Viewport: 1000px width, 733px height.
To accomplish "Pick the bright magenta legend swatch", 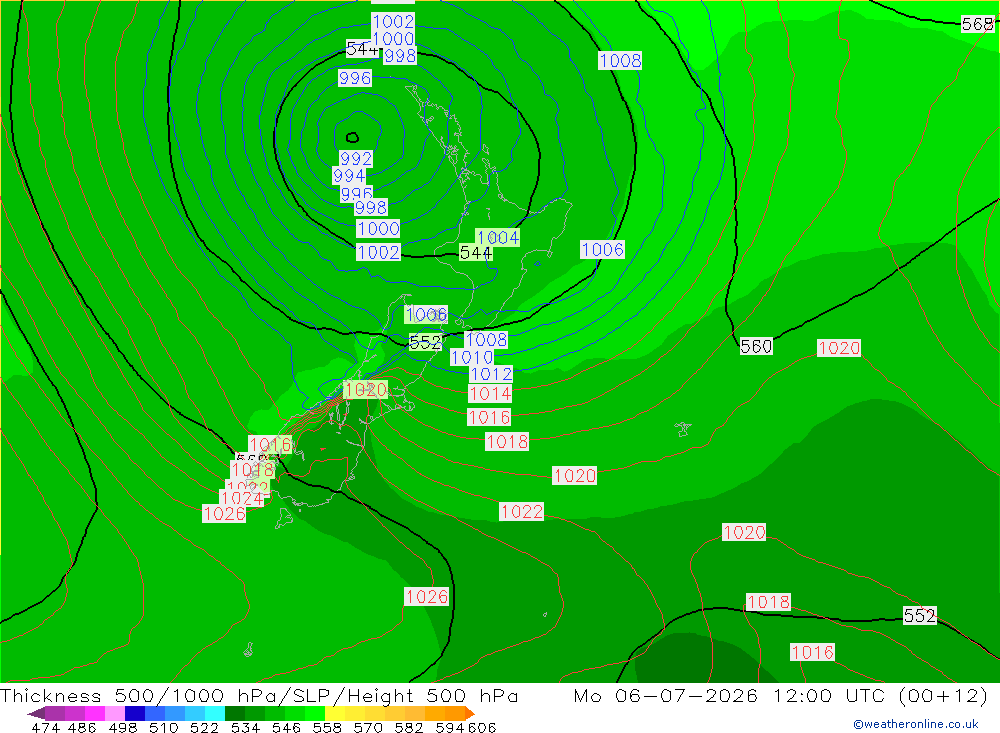I will click(x=95, y=713).
